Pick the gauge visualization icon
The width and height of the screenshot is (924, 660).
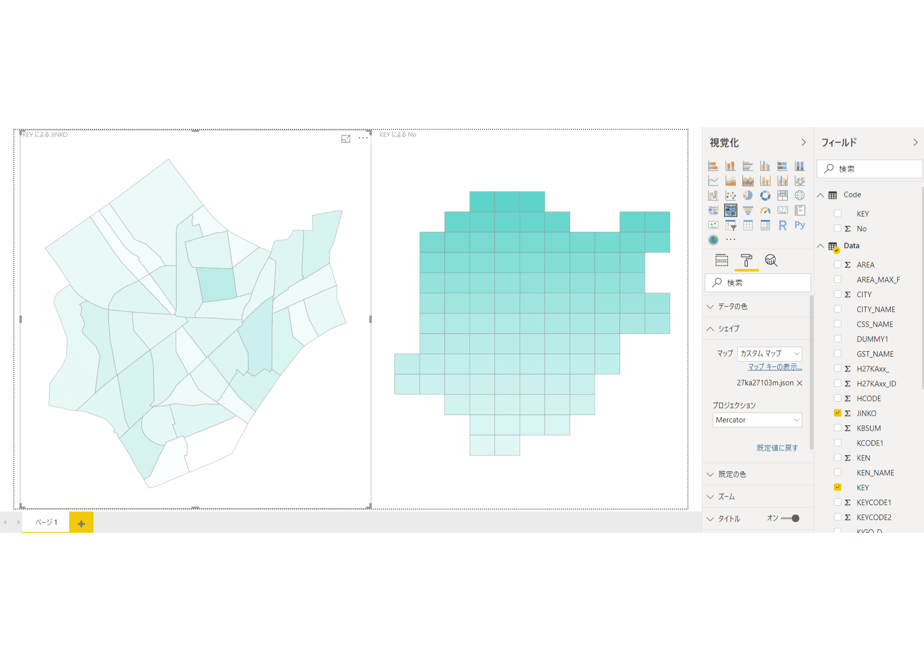[x=765, y=210]
